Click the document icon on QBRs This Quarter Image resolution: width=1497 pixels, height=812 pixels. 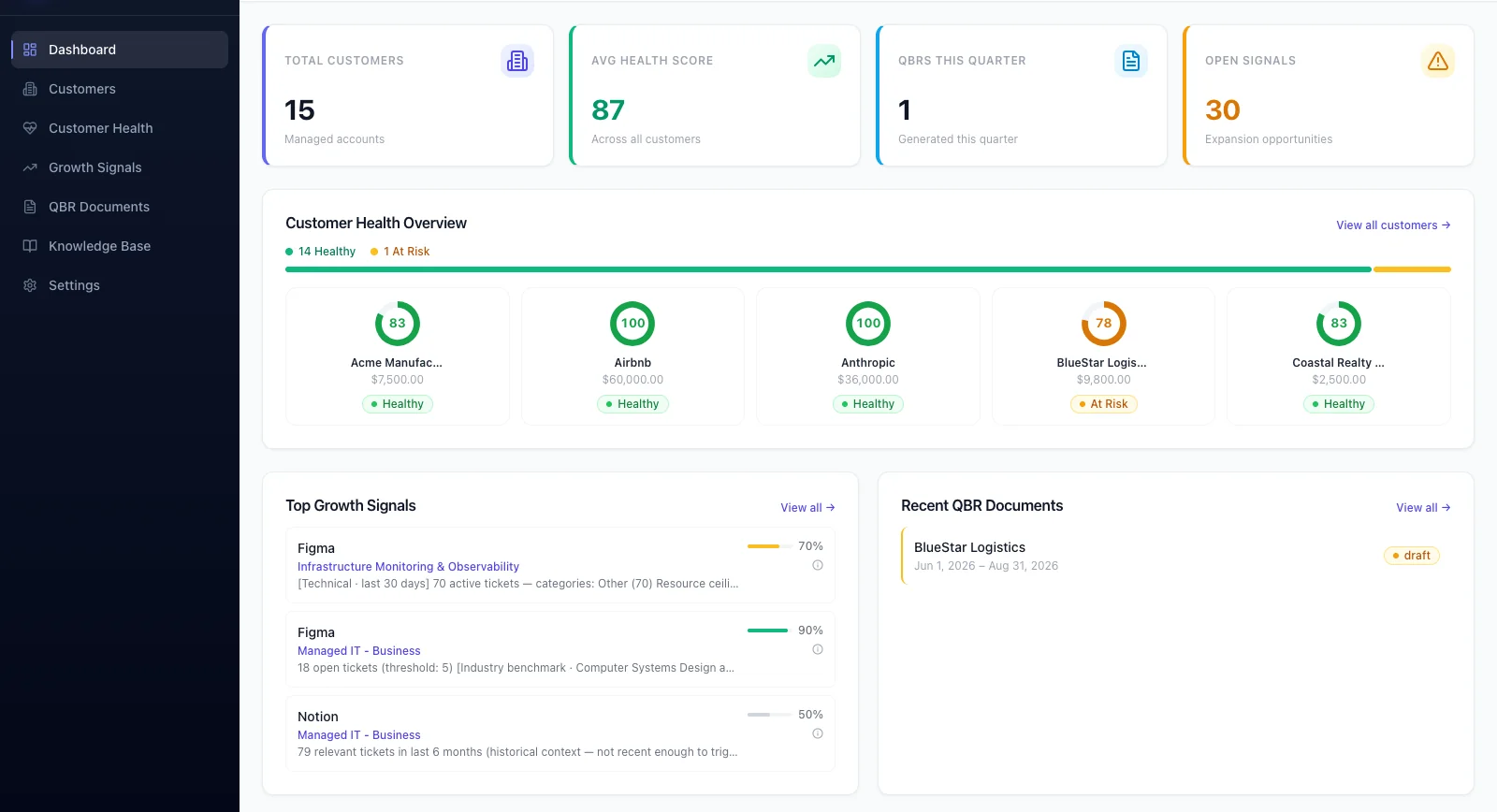pos(1131,61)
